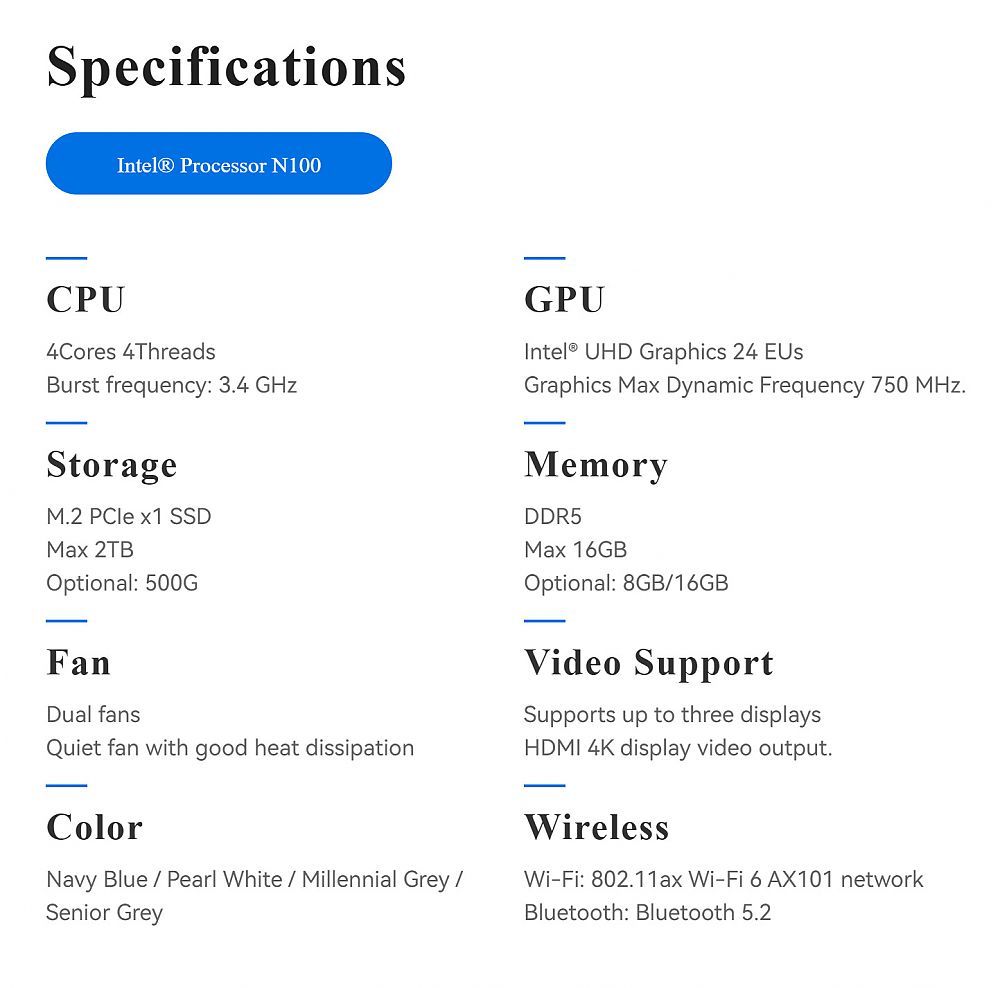Select the Bluetooth 5.2 line
The width and height of the screenshot is (1000, 988).
pyautogui.click(x=647, y=912)
